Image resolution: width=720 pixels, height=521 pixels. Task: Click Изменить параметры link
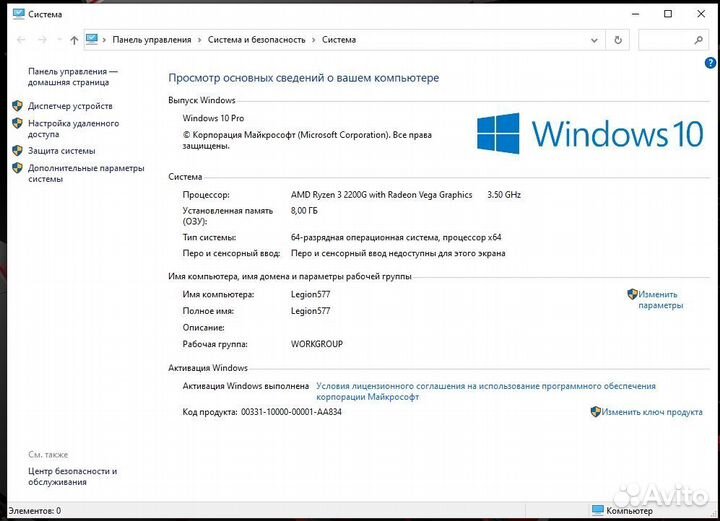[660, 300]
